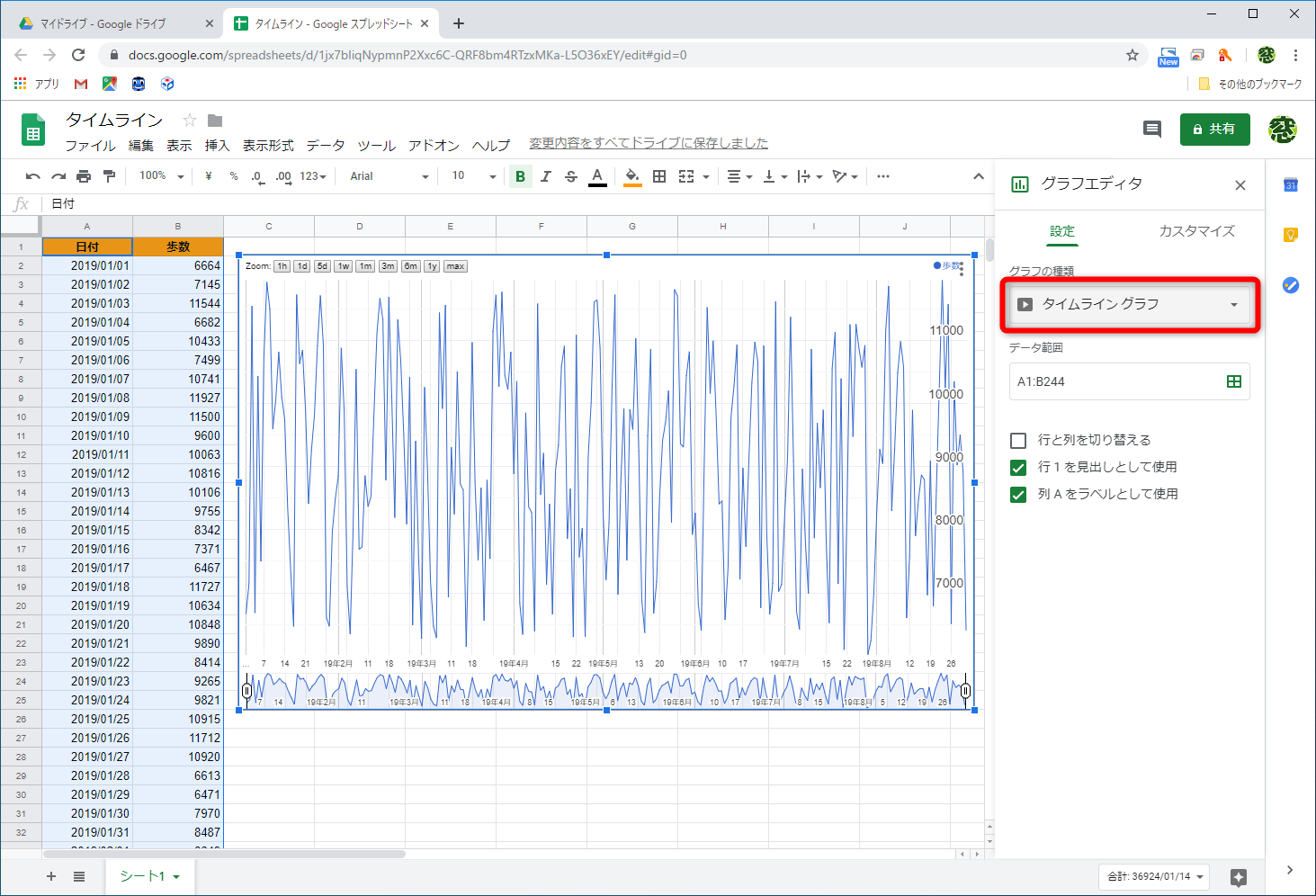Click the text color A swatch

(x=597, y=176)
